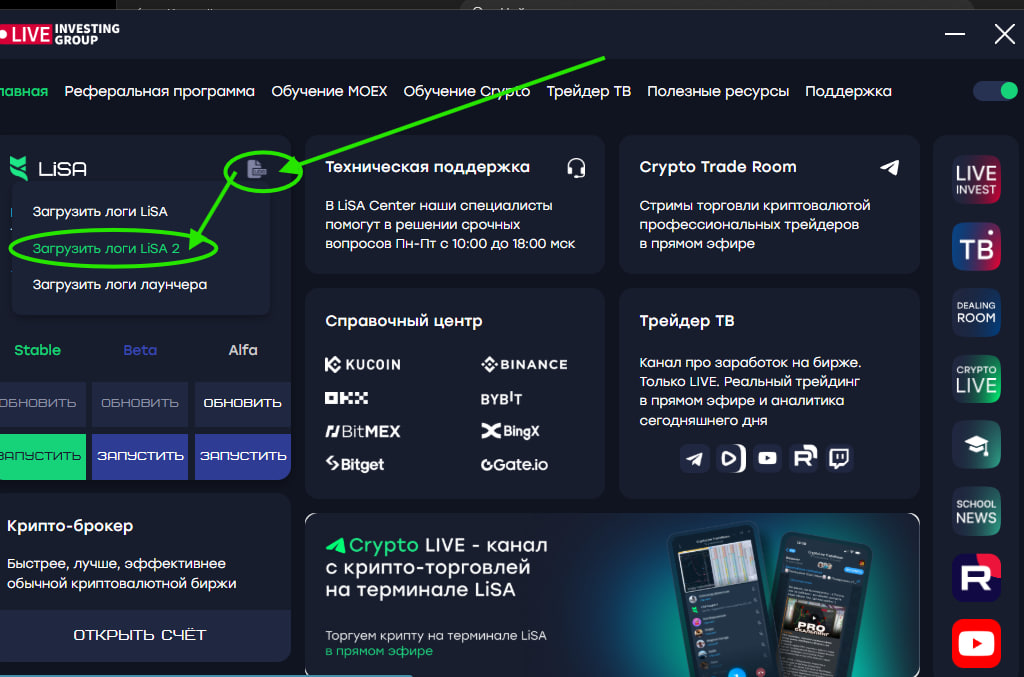Viewport: 1024px width, 677px height.
Task: Open the Обучение Crypto tab
Action: tap(467, 91)
